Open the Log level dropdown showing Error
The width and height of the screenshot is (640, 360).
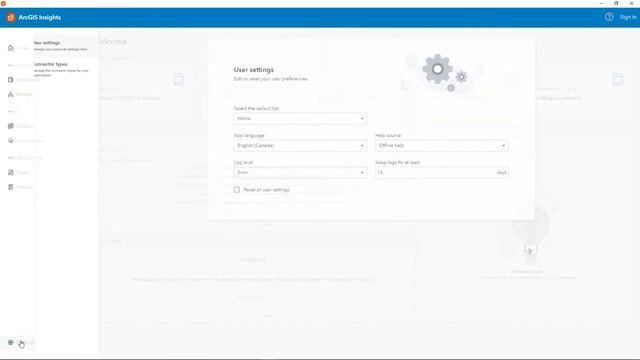point(300,173)
